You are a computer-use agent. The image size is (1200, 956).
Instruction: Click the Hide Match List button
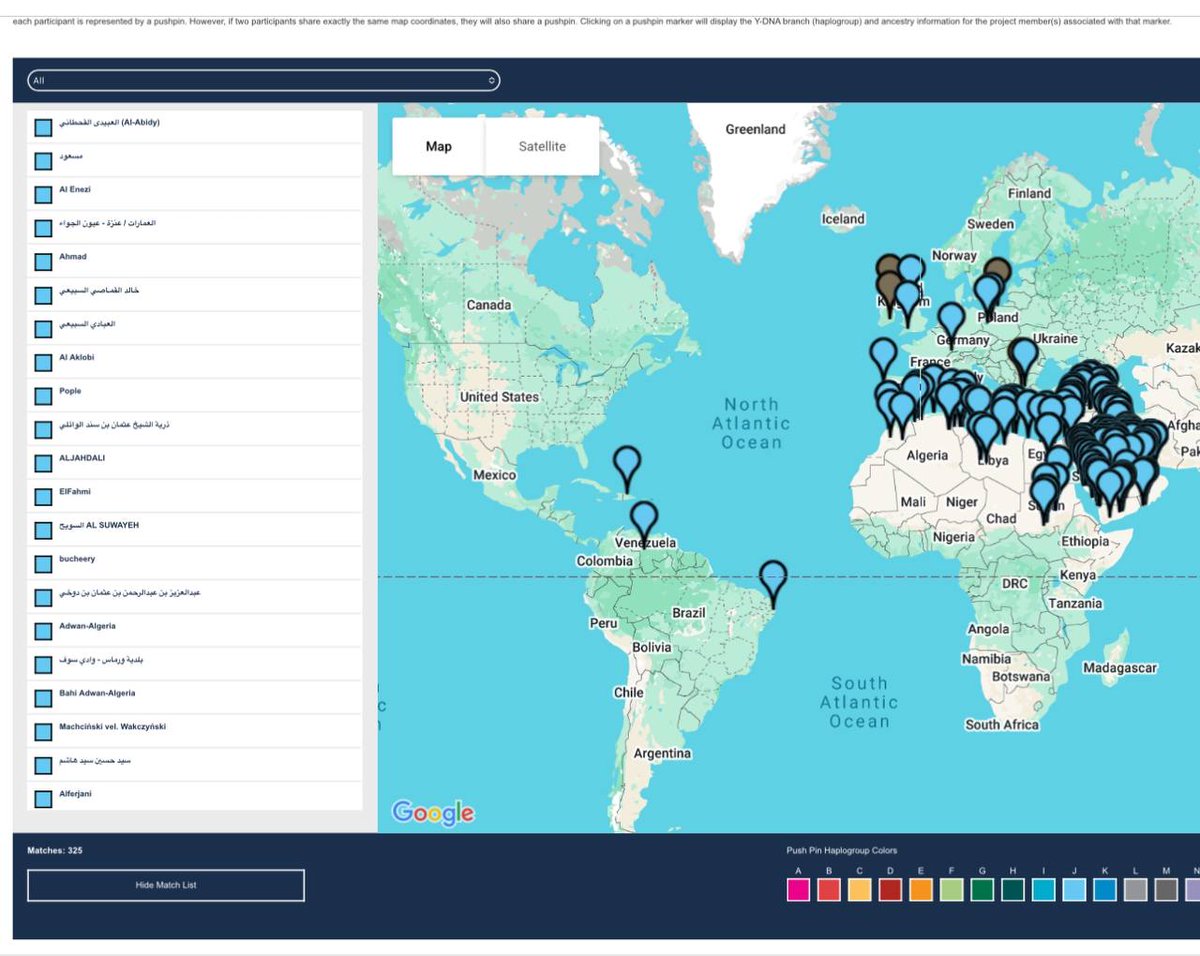coord(166,885)
